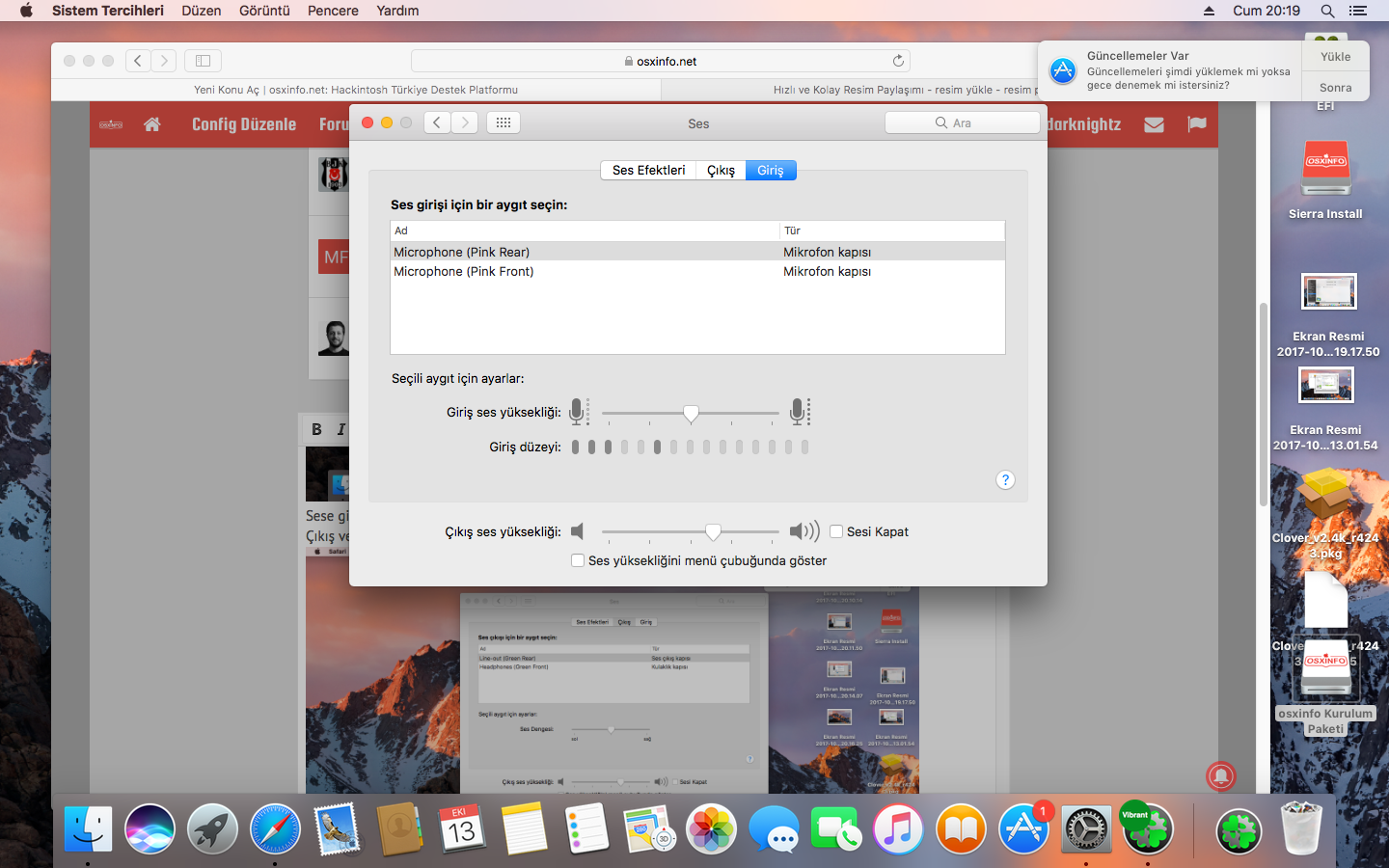The image size is (1389, 868).
Task: Click the Ara search field
Action: point(962,122)
